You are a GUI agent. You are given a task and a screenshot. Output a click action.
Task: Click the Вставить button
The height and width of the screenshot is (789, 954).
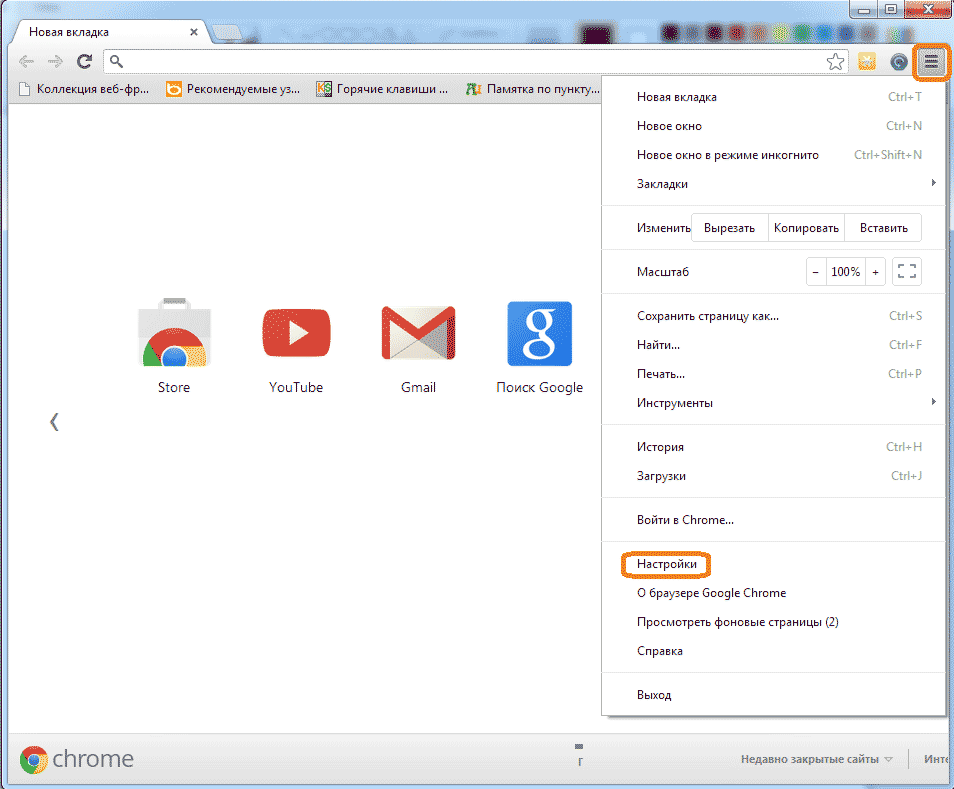[883, 228]
